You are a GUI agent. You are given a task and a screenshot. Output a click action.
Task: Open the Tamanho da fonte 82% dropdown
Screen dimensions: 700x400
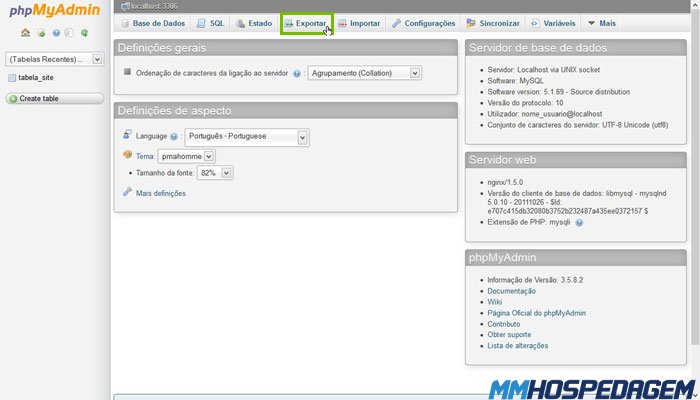click(x=215, y=173)
